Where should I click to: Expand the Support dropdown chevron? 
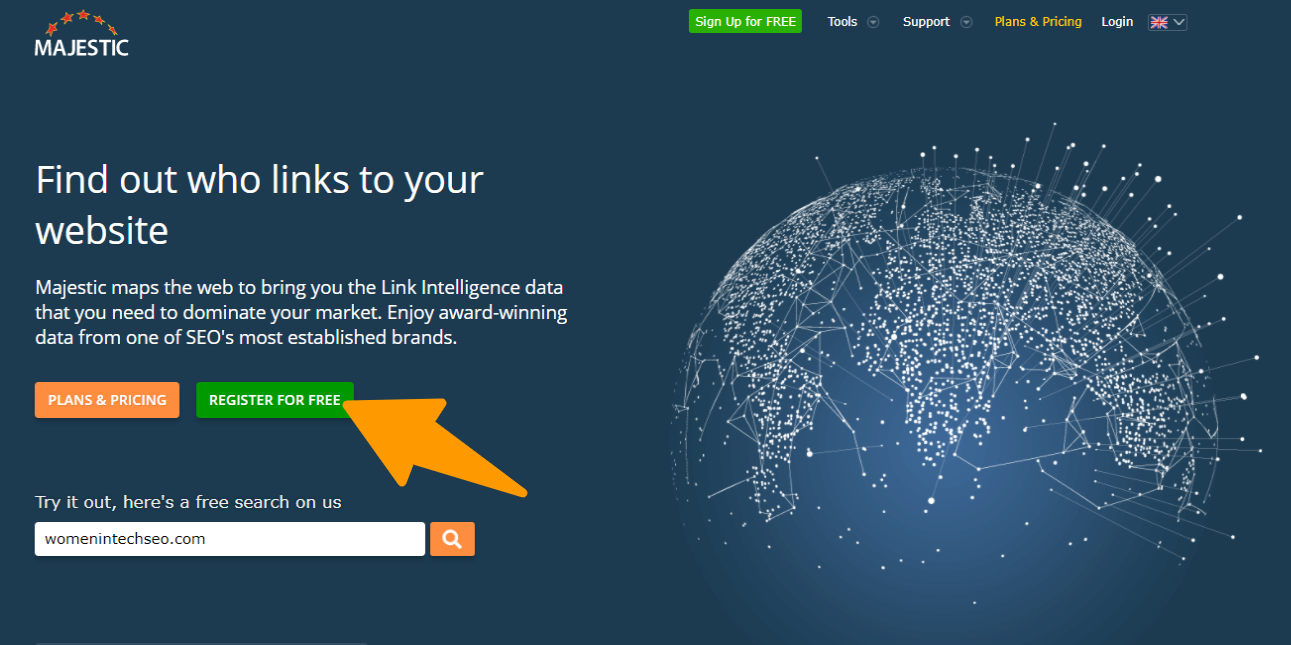[966, 21]
